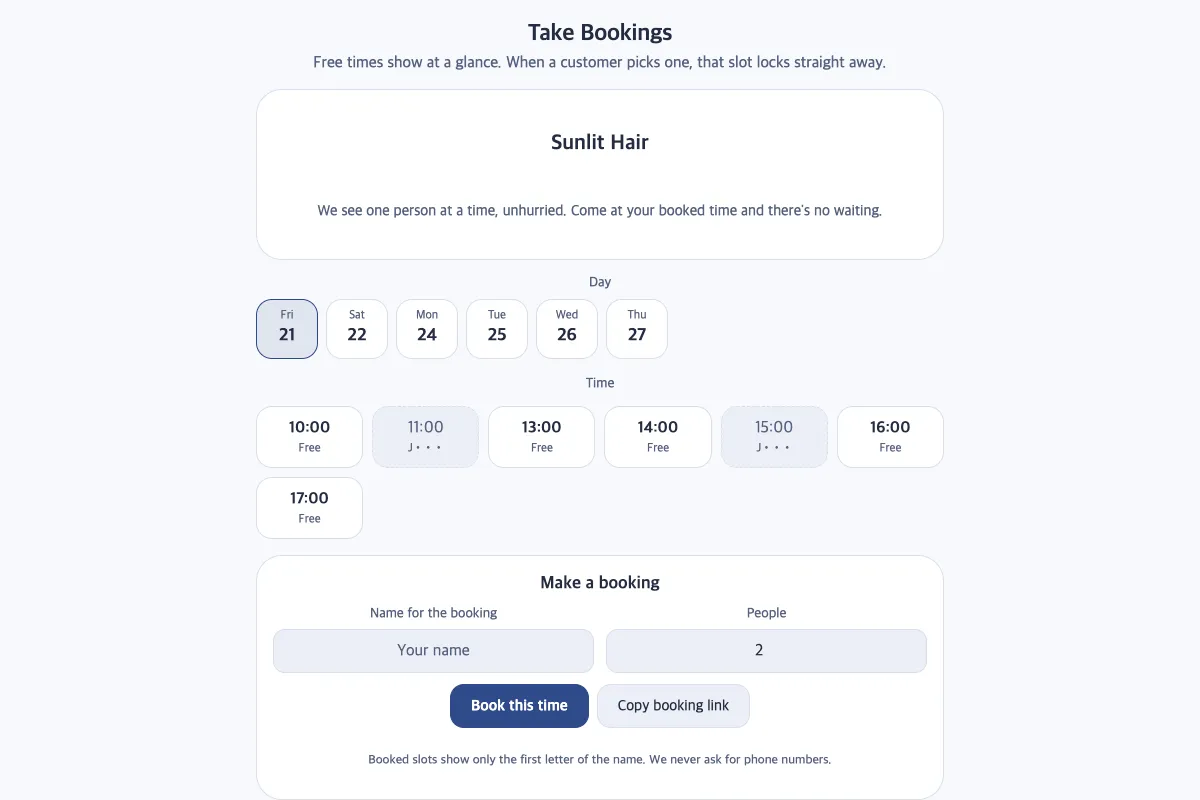Click the Make a booking heading

point(600,582)
